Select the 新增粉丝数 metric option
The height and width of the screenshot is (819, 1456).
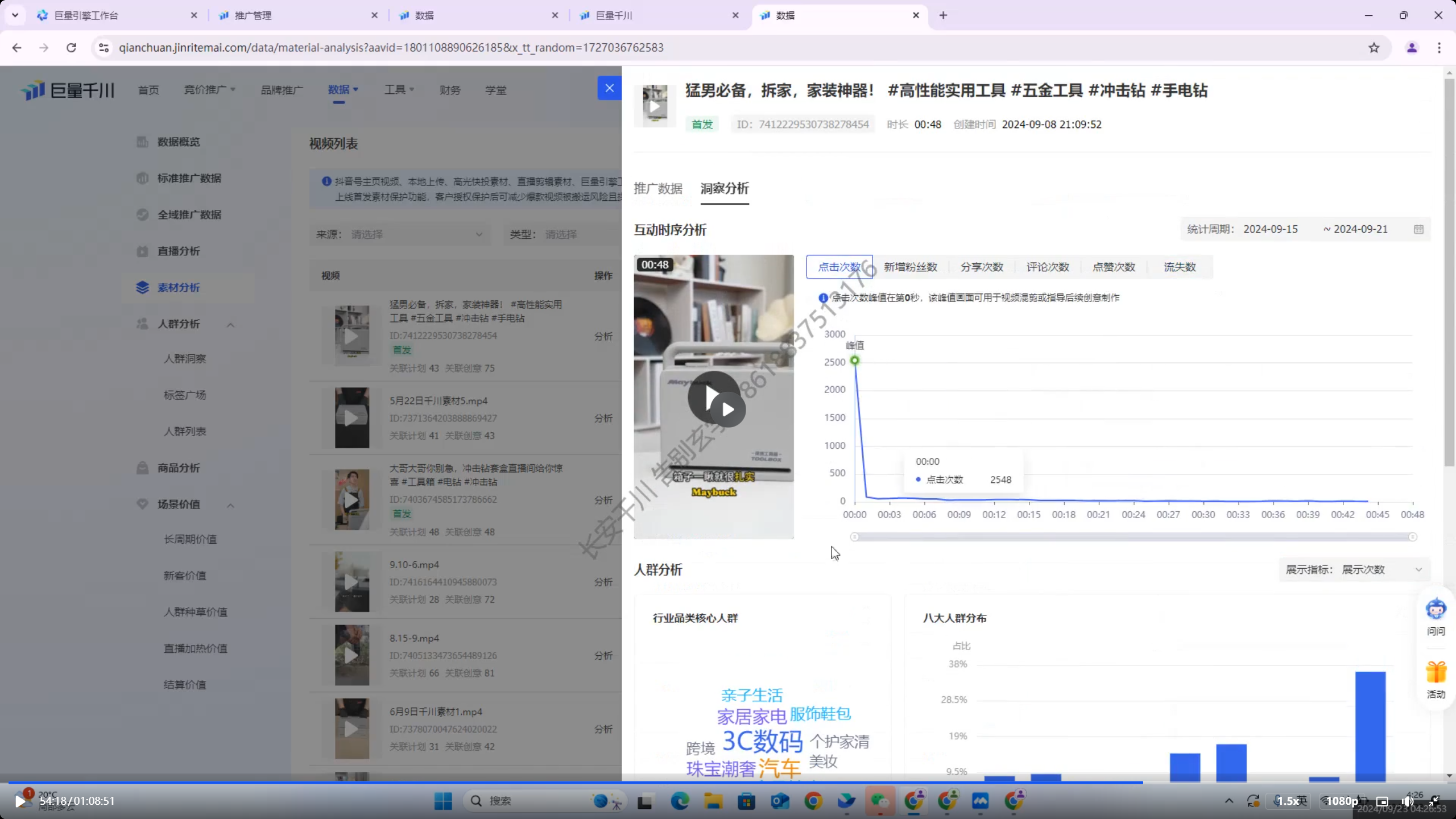coord(910,267)
